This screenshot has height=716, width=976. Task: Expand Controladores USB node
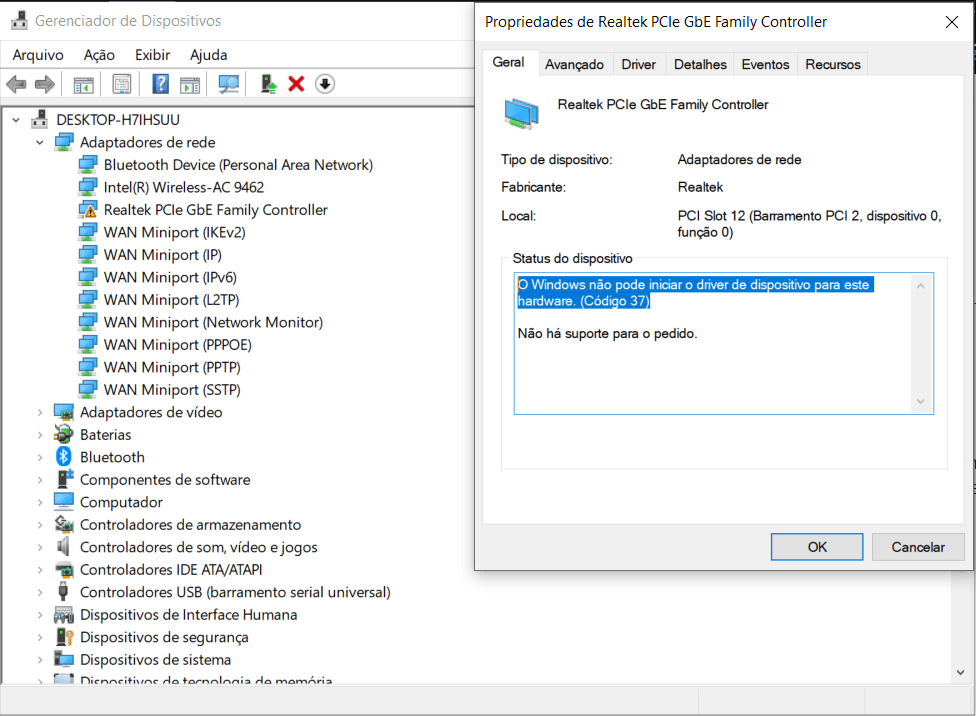[40, 592]
